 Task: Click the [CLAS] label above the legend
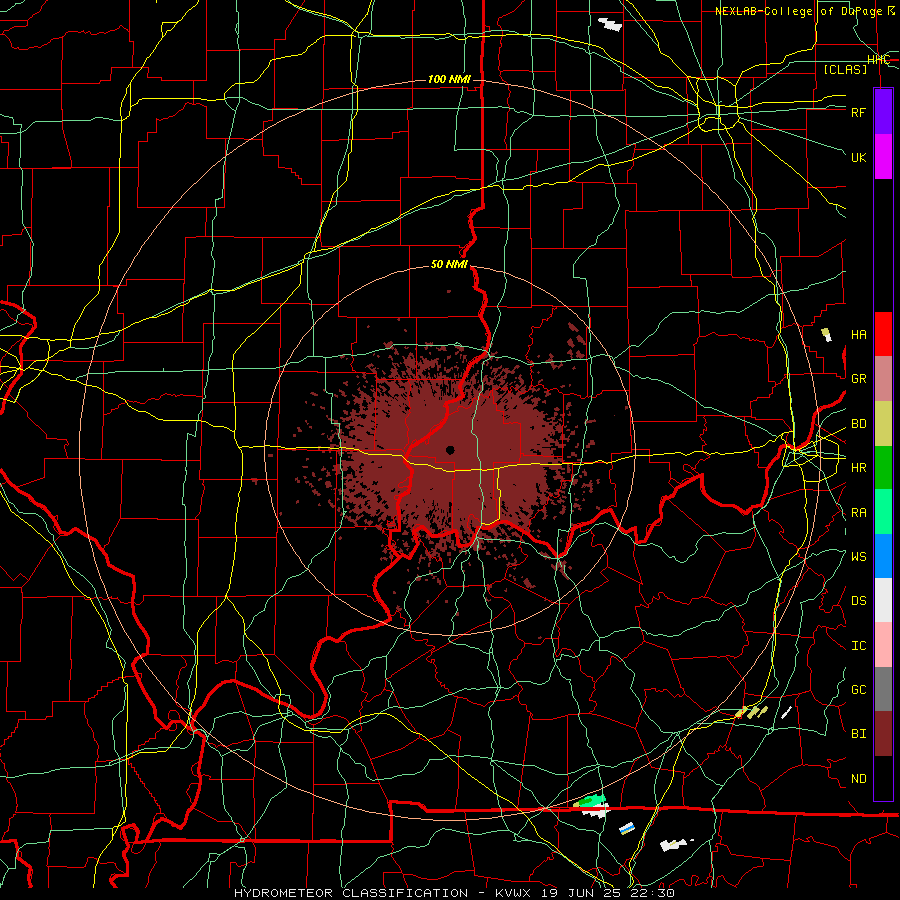[x=845, y=69]
